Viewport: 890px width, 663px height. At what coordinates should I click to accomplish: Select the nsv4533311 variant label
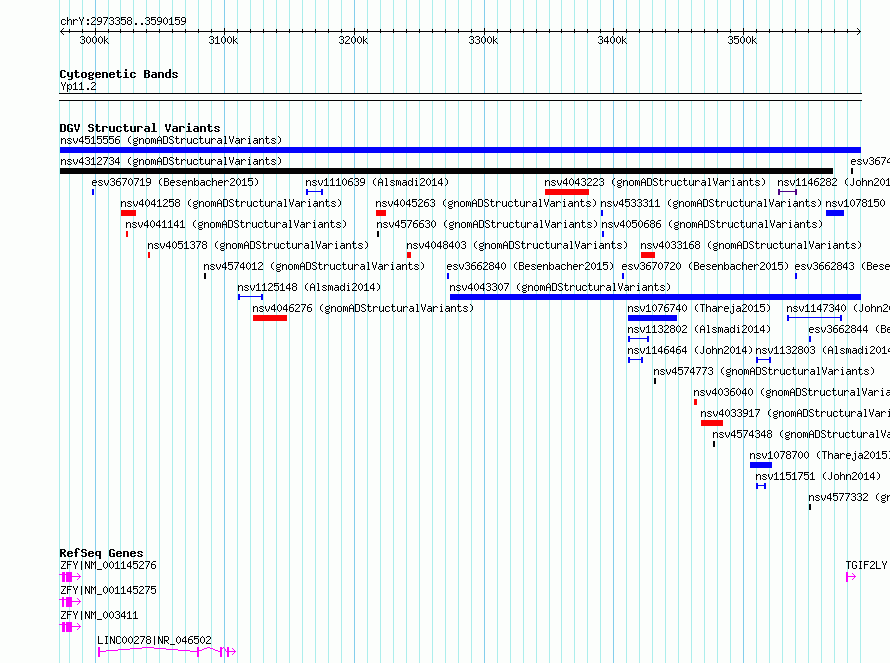711,203
